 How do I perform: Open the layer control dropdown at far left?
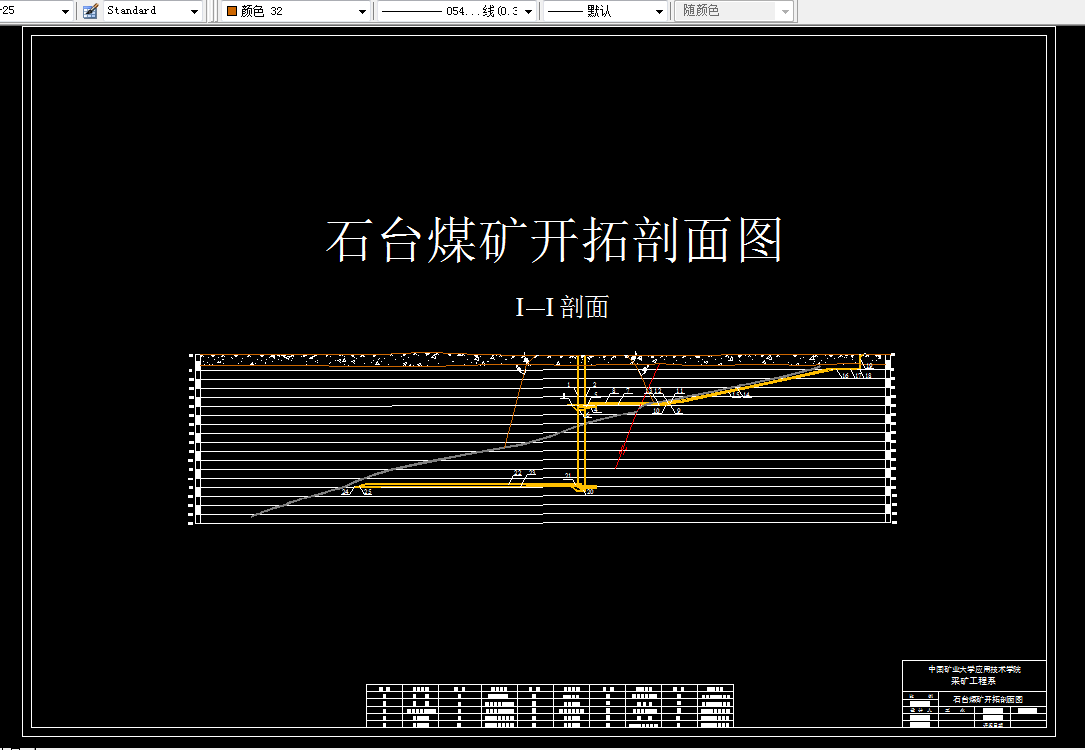(64, 10)
